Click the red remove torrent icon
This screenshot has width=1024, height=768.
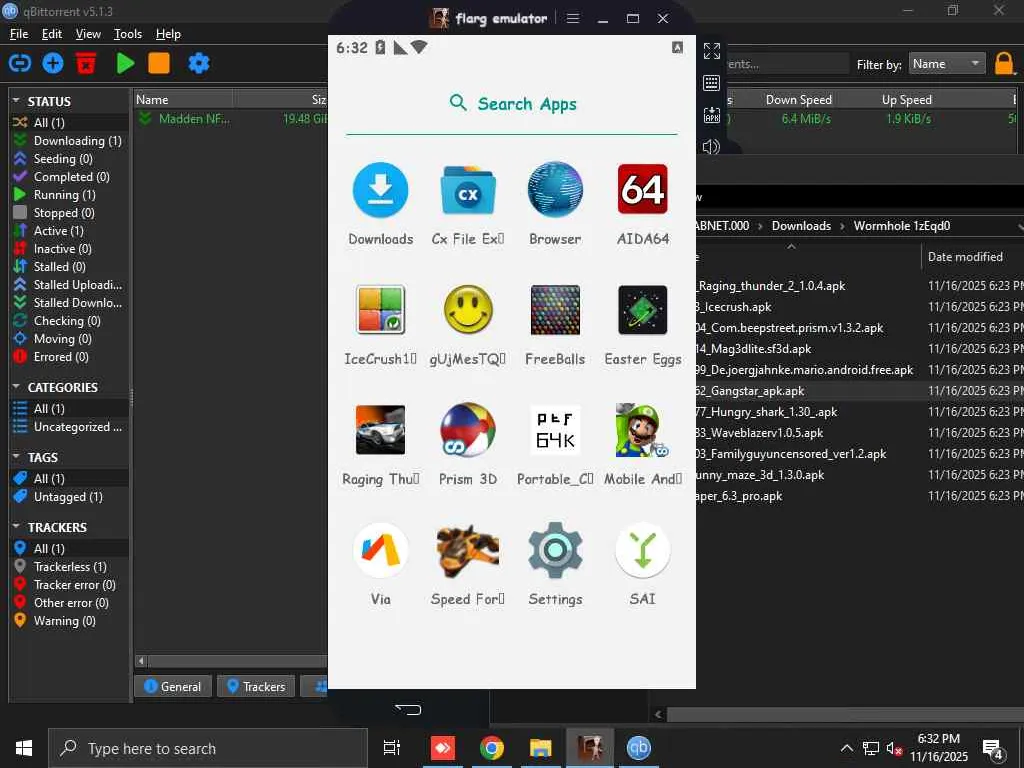86,63
